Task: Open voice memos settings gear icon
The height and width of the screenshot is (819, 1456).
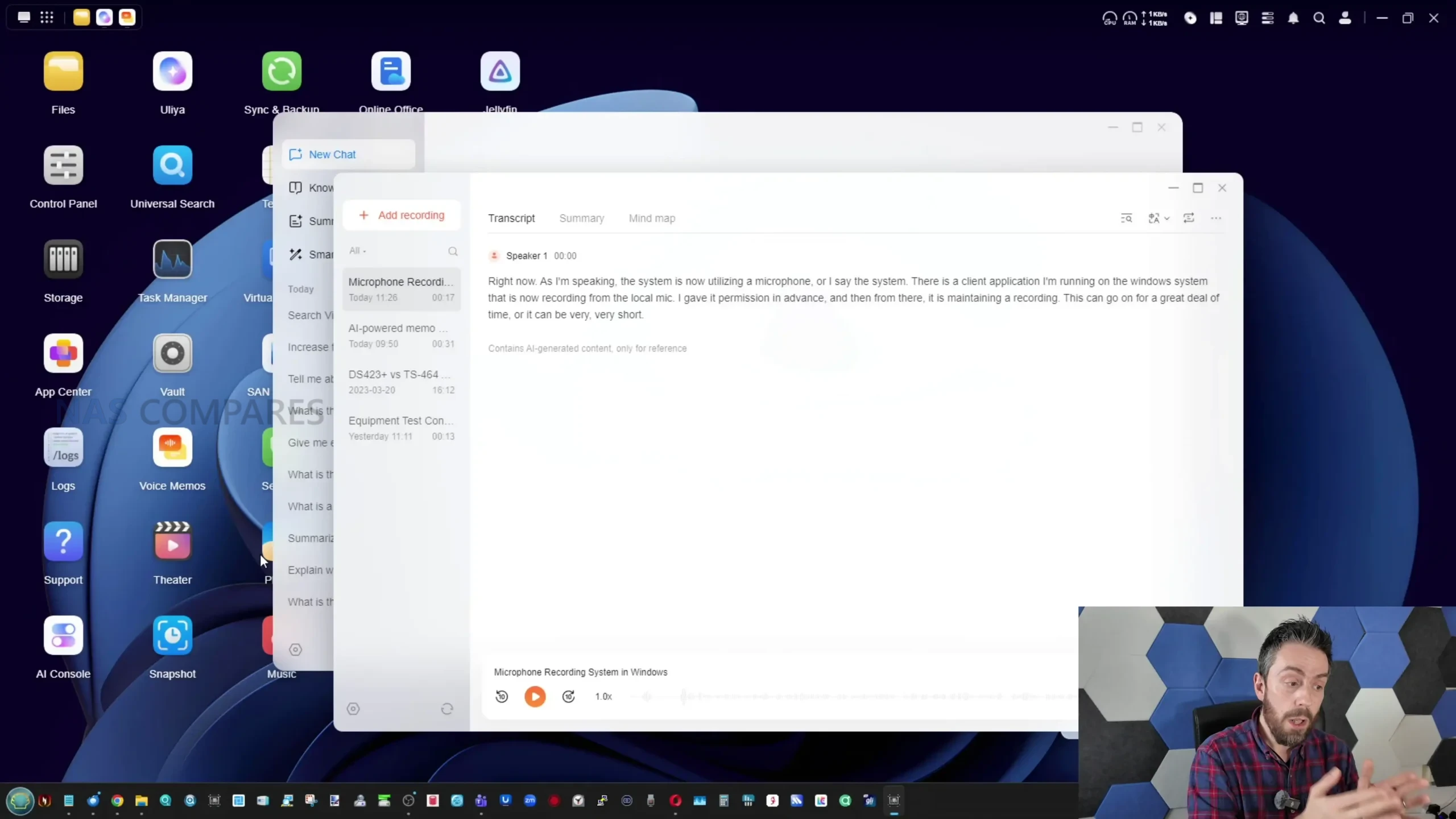Action: coord(353,709)
